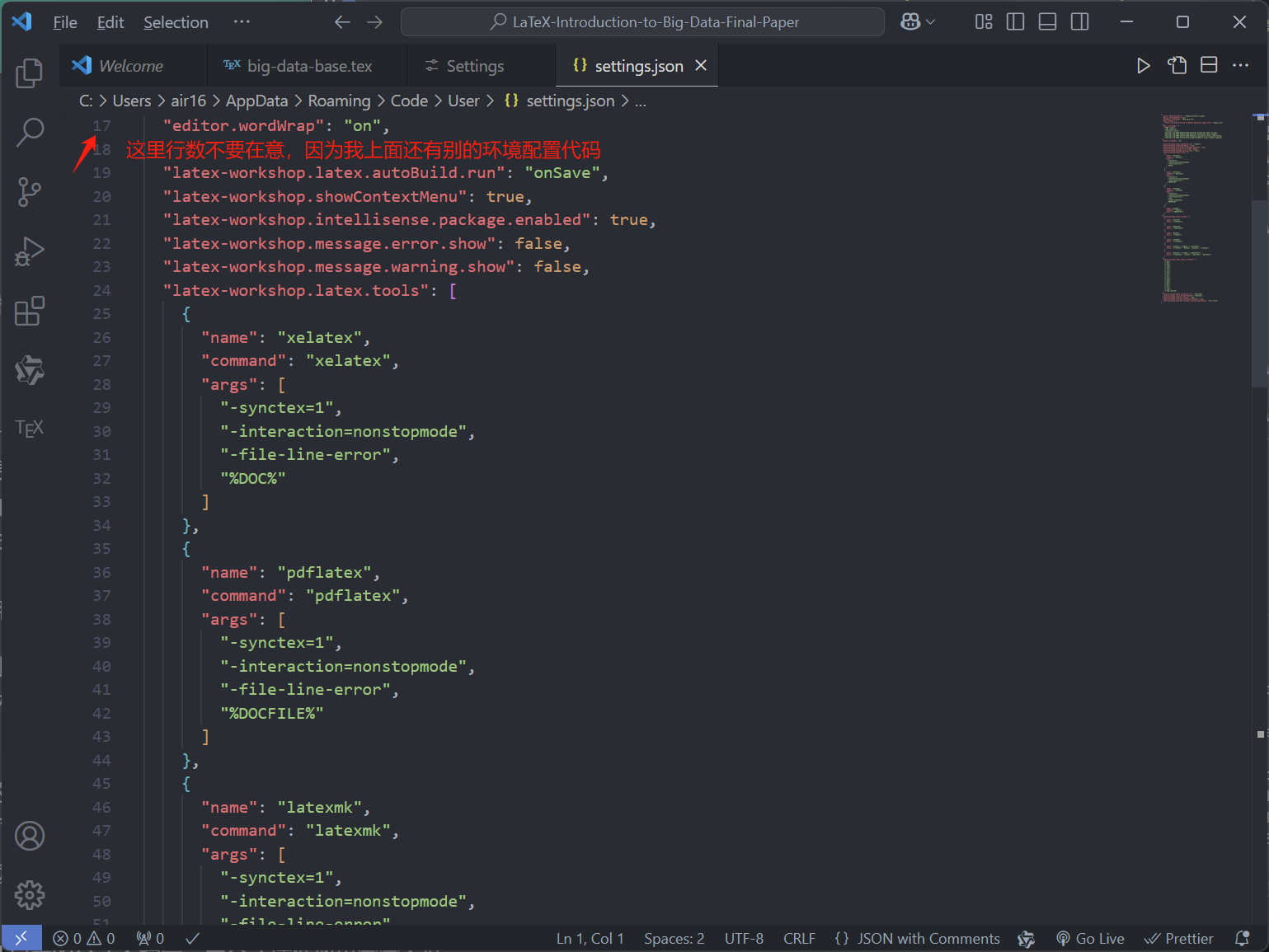Toggle the primary side bar layout button

1016,22
